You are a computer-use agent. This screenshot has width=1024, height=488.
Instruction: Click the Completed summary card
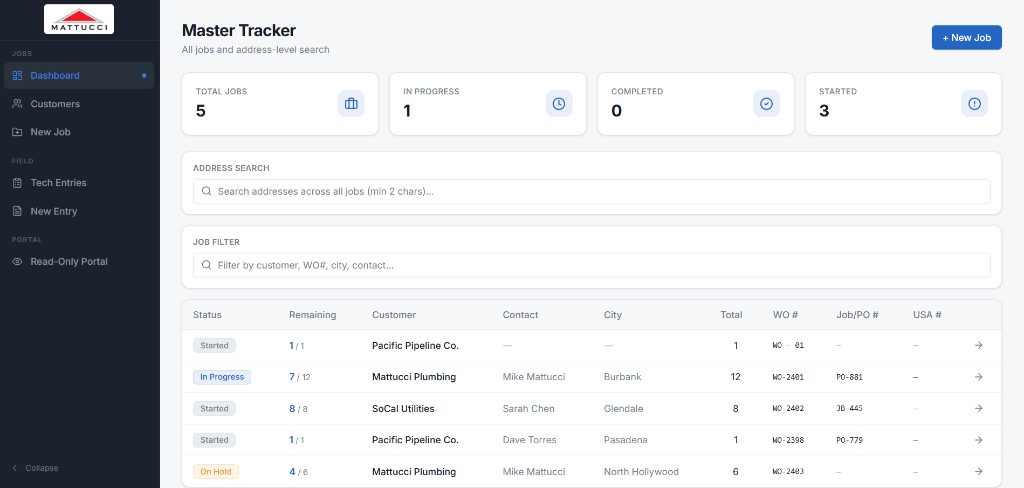(x=696, y=104)
